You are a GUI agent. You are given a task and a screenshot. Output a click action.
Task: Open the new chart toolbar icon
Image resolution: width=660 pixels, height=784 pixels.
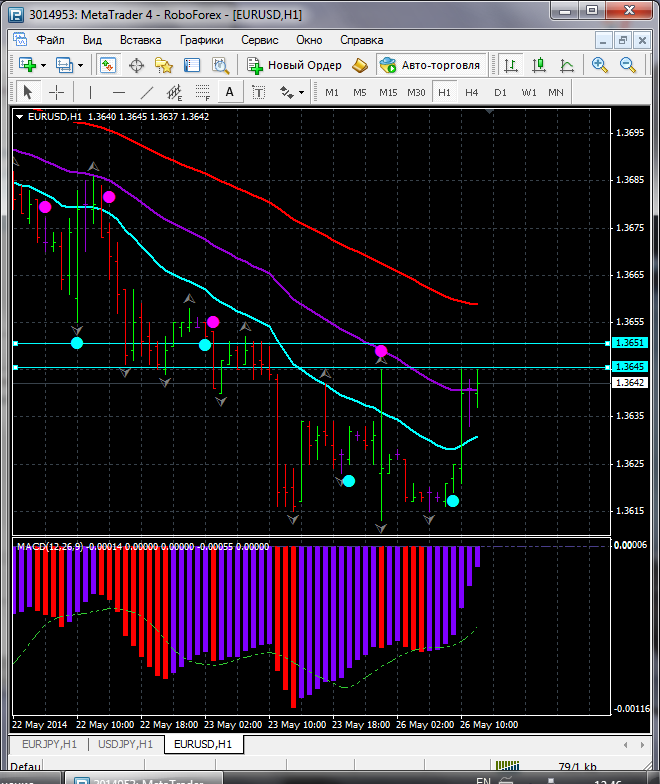pos(28,65)
